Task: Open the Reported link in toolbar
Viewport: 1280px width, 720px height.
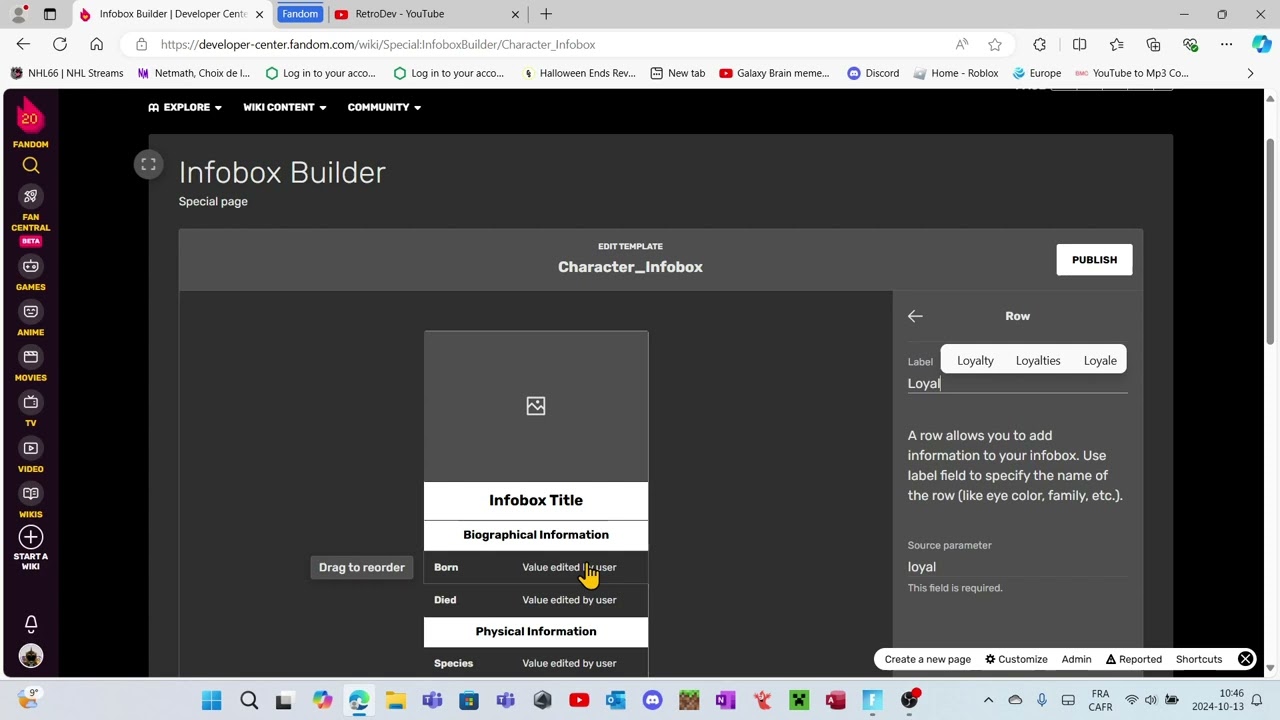Action: click(1134, 660)
